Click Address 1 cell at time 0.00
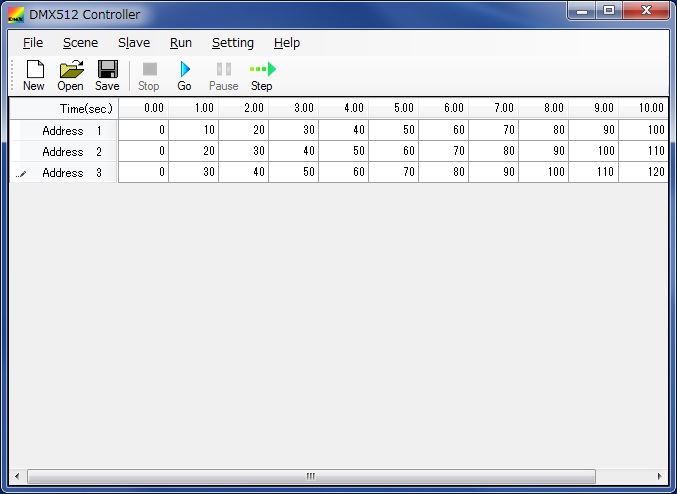The height and width of the screenshot is (494, 677). tap(143, 130)
